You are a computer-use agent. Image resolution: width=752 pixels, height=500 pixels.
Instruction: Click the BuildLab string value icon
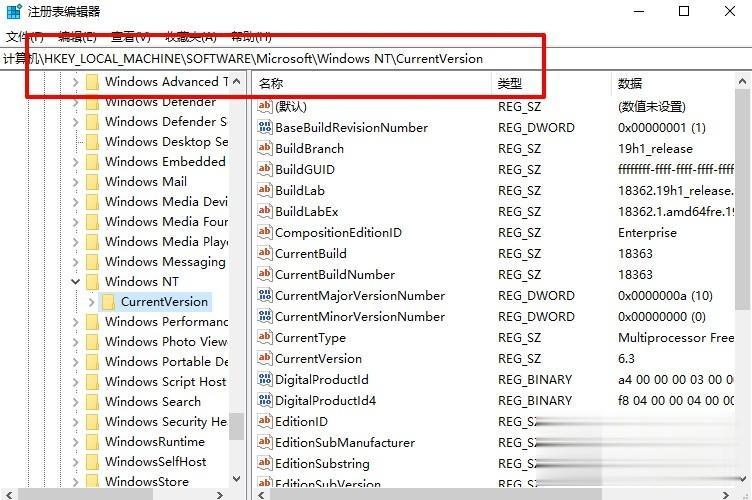tap(265, 190)
